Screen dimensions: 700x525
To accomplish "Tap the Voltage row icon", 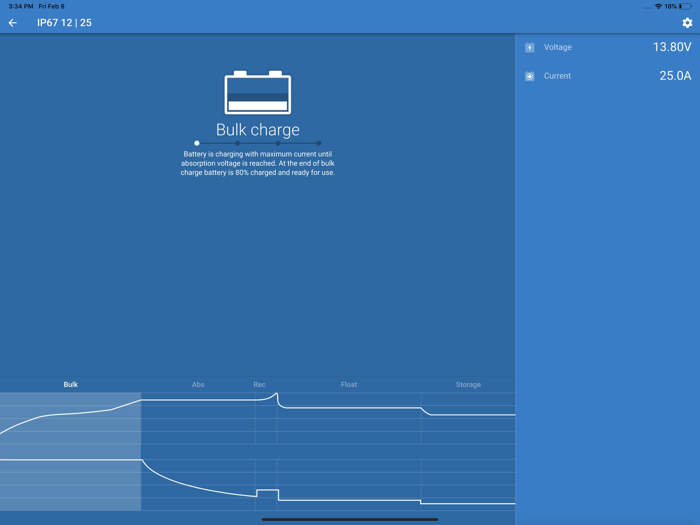I will 529,47.
